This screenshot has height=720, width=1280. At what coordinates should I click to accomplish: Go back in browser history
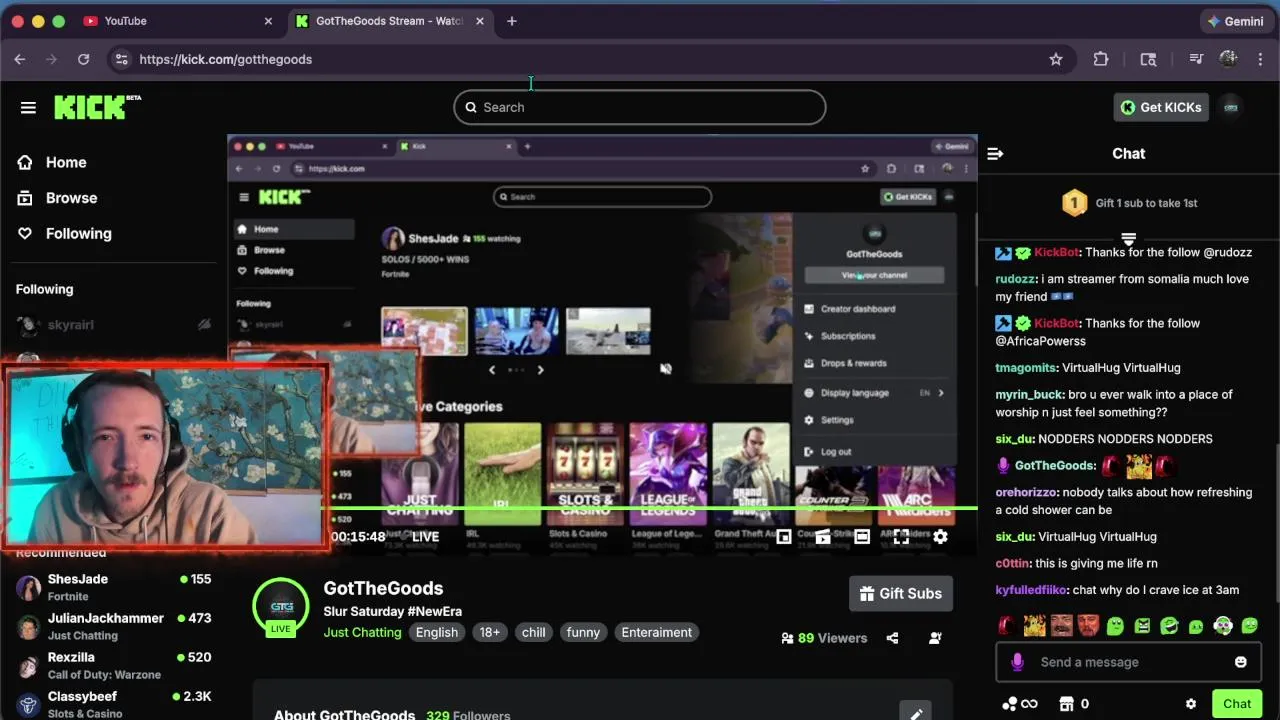coord(20,59)
